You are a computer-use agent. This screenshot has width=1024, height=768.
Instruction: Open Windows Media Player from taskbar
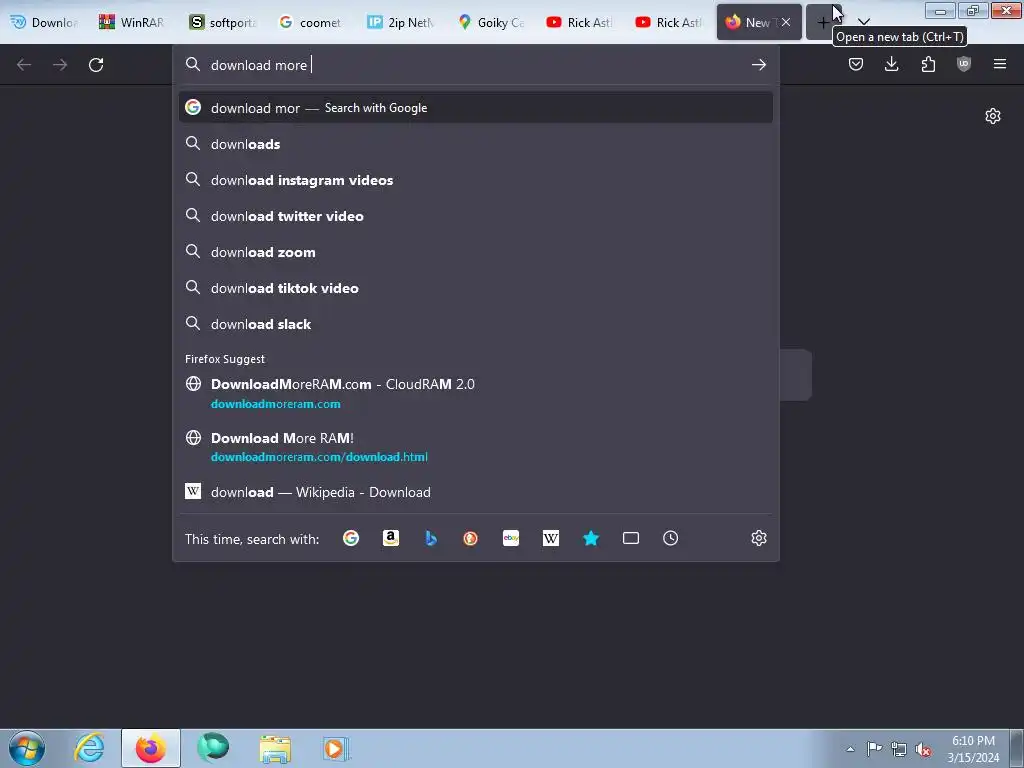pyautogui.click(x=336, y=748)
